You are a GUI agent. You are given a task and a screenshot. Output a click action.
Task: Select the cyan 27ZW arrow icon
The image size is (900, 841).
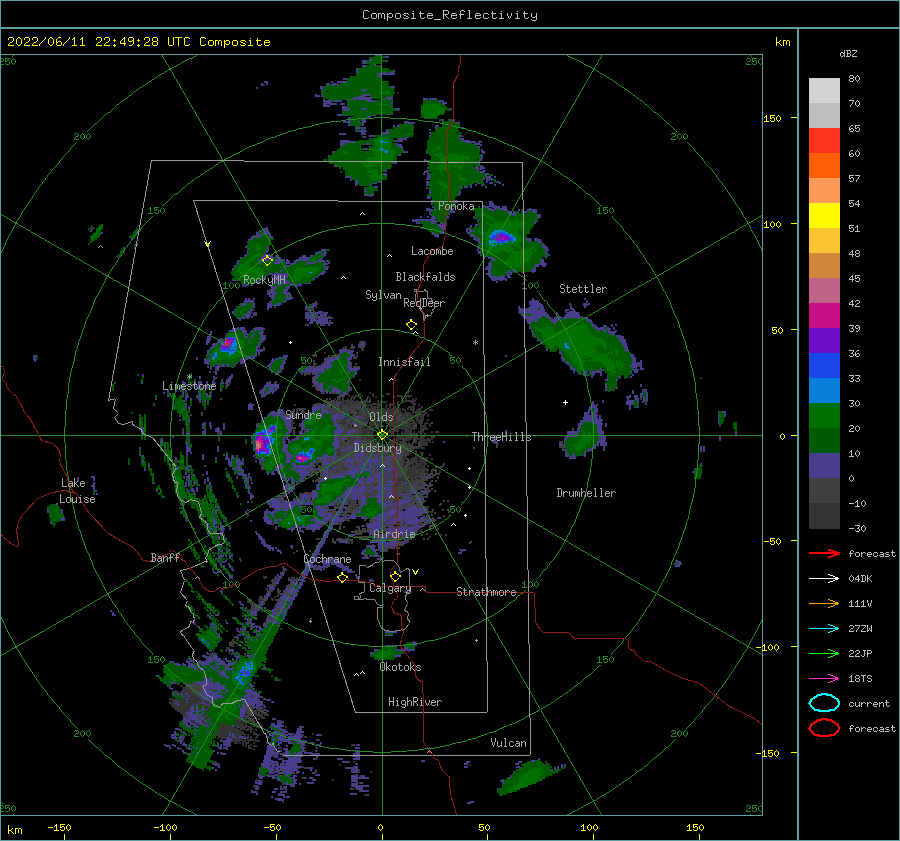(824, 629)
